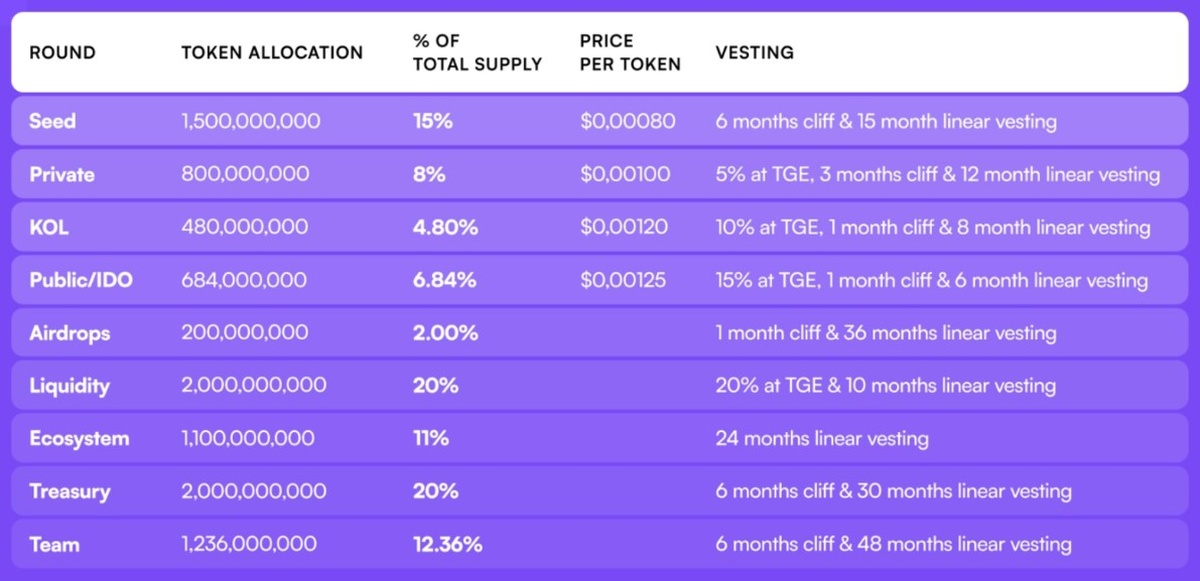The height and width of the screenshot is (581, 1200).
Task: Click the PRICE PER TOKEN header
Action: 630,53
